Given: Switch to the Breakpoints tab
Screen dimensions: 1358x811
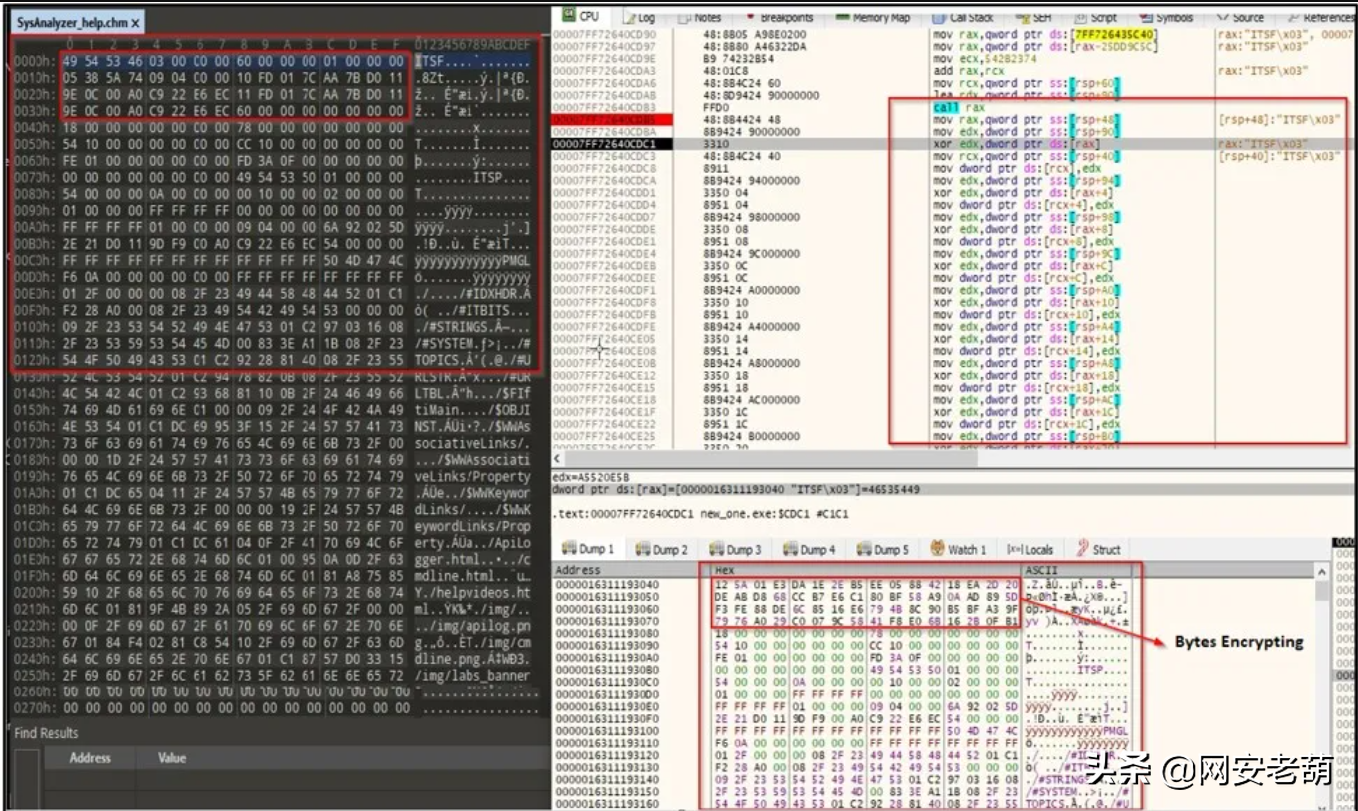Looking at the screenshot, I should click(777, 17).
